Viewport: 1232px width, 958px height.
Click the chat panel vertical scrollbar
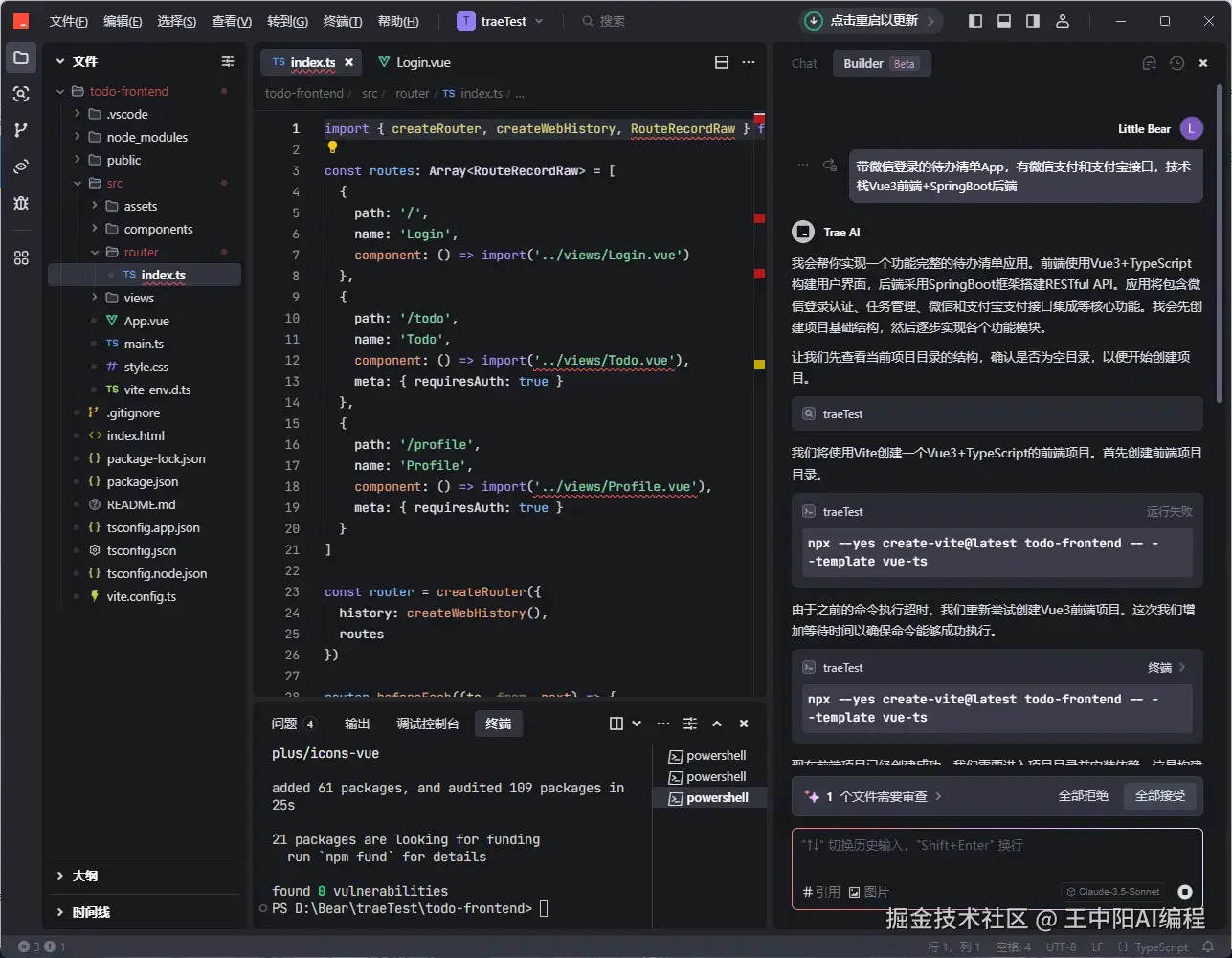click(x=1219, y=244)
